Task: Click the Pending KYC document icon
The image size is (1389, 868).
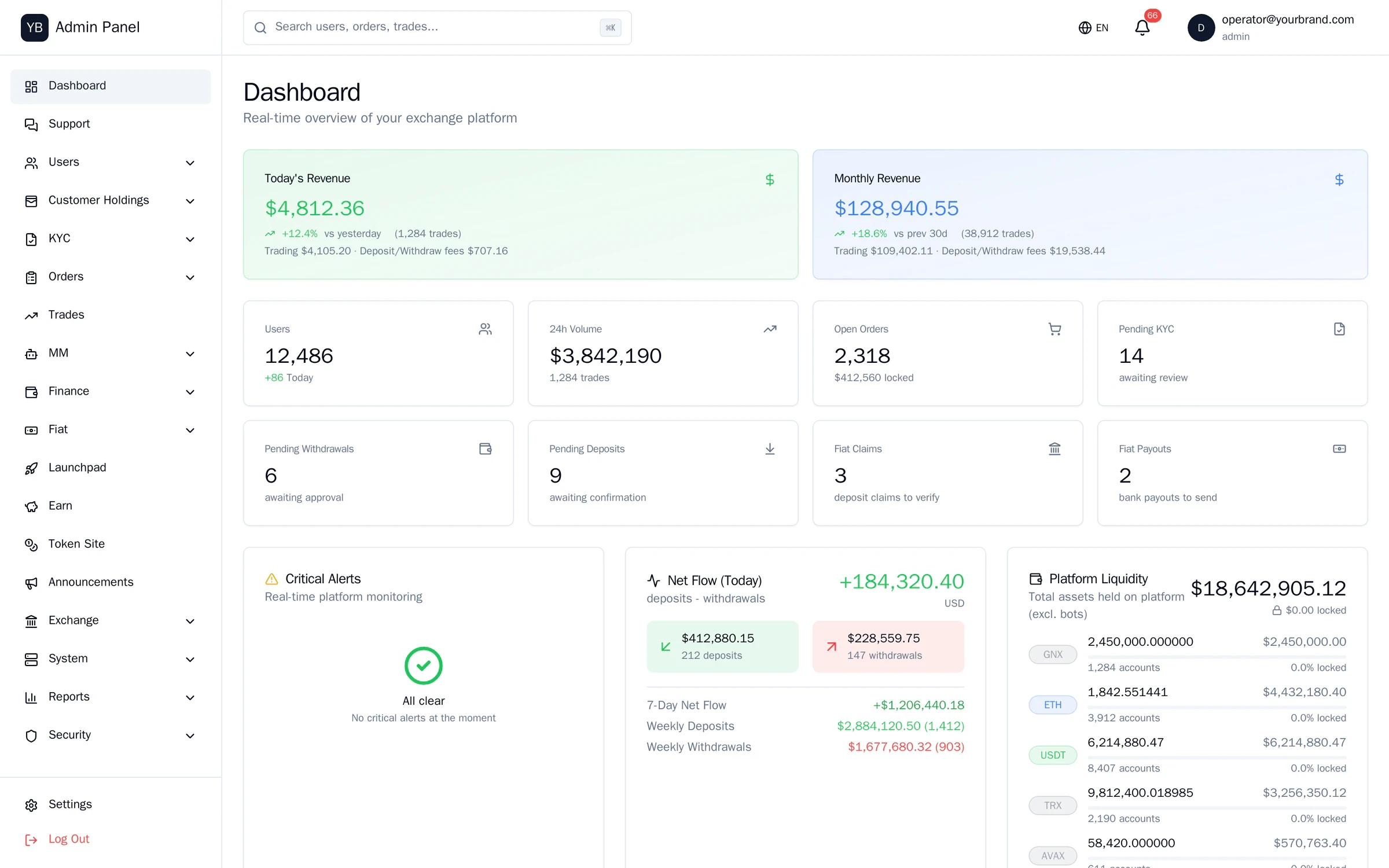Action: (1339, 329)
